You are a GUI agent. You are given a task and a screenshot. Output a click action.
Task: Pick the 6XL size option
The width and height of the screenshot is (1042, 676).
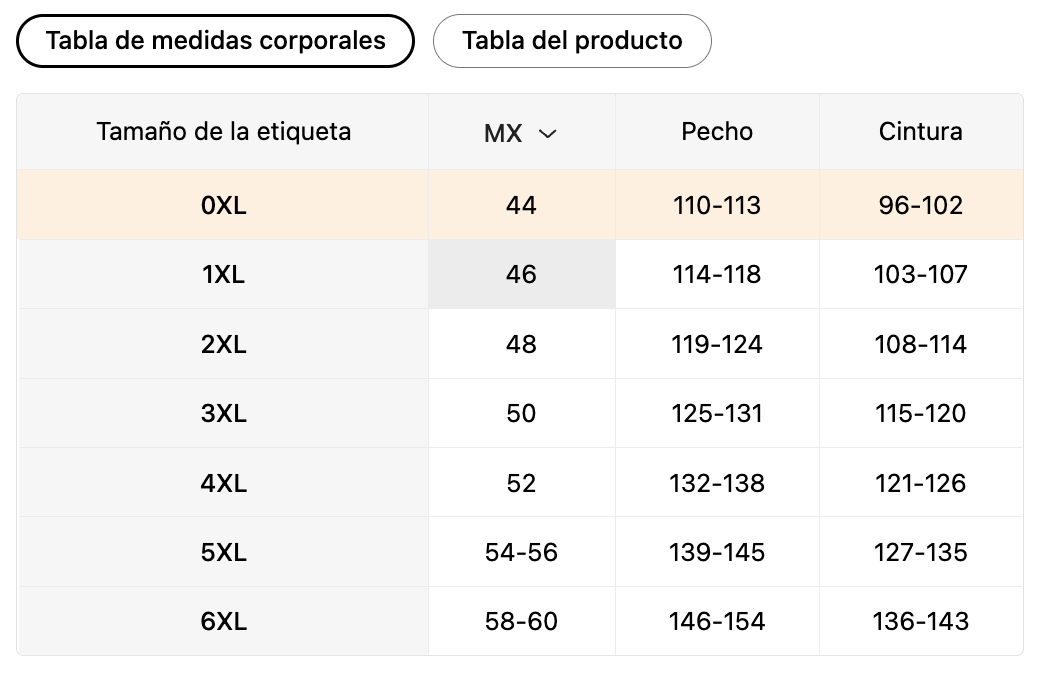[223, 621]
